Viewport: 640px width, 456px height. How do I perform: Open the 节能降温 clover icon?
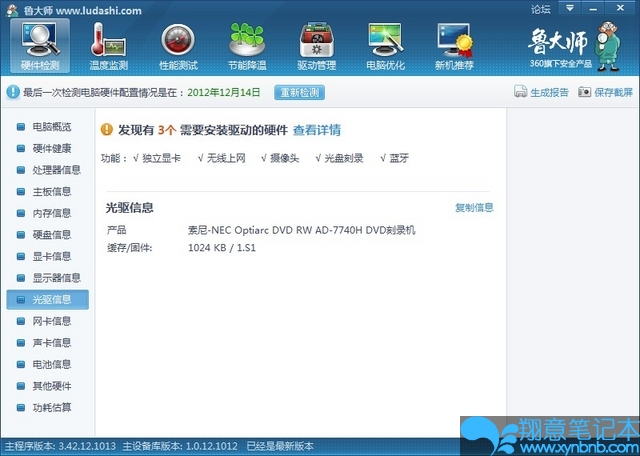[247, 46]
